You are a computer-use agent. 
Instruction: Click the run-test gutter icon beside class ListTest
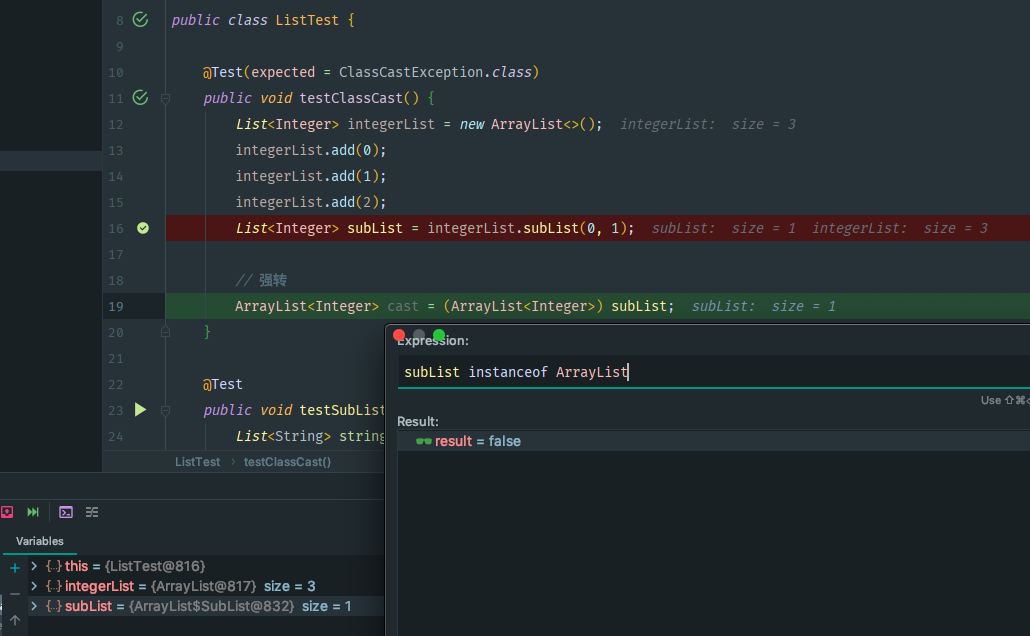[140, 19]
